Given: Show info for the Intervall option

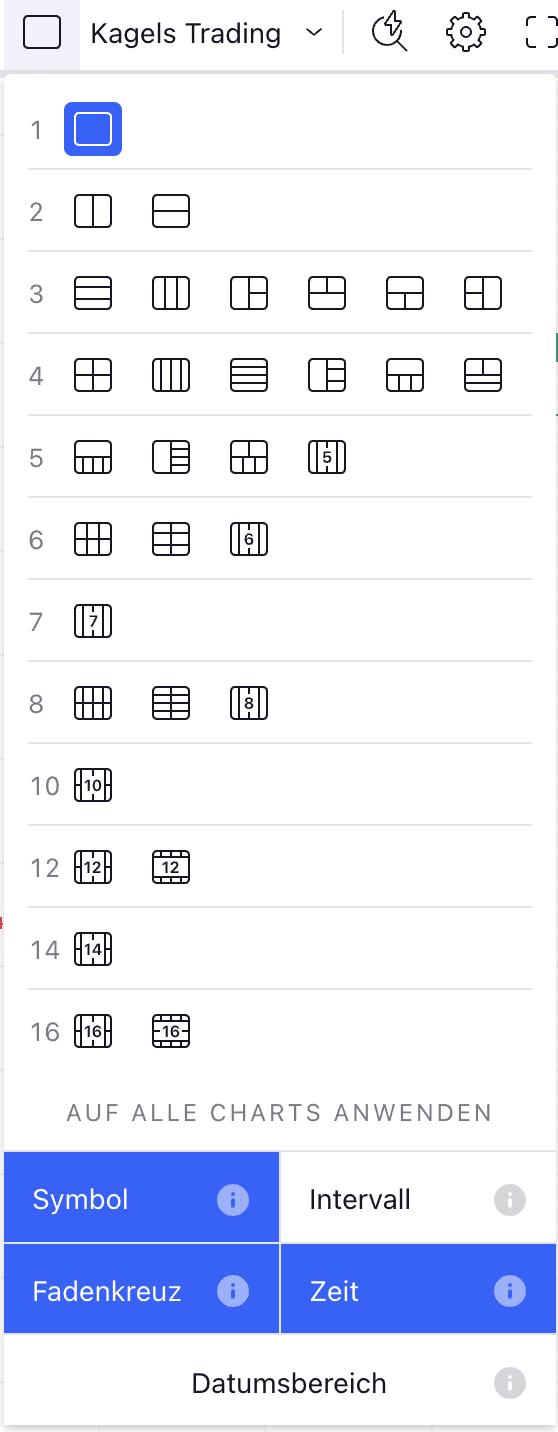Looking at the screenshot, I should tap(510, 1199).
